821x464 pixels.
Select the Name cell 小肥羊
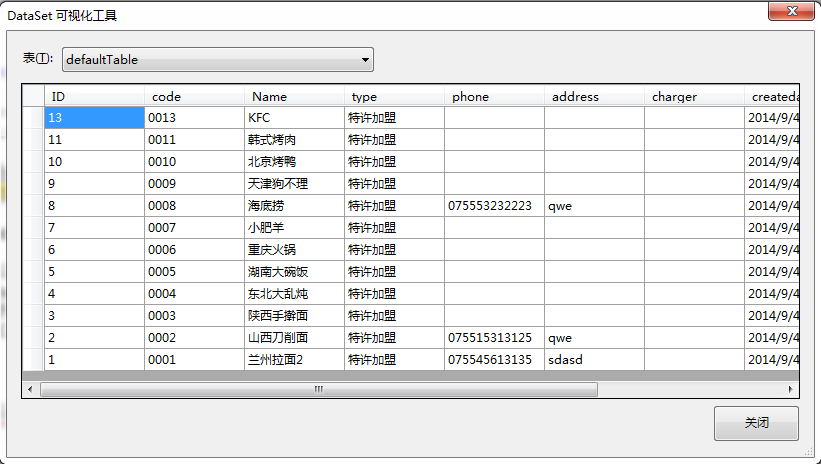(x=294, y=228)
